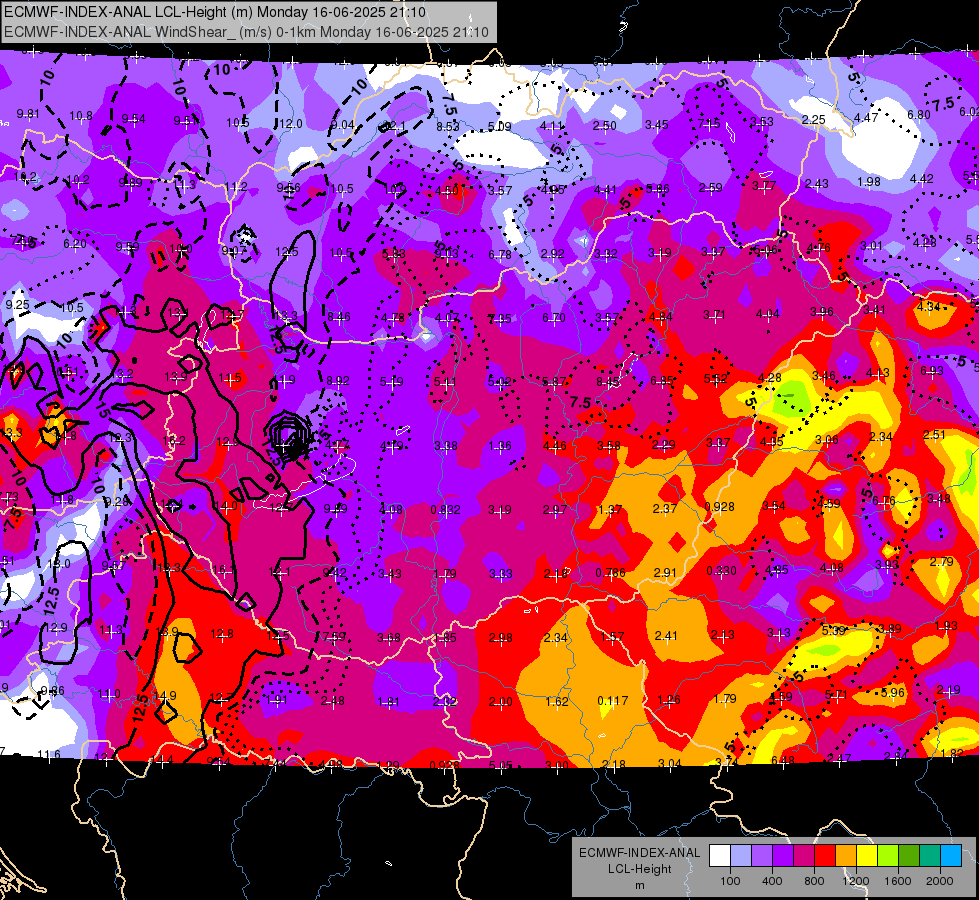Click the grid value 12.0
Screen dimensions: 979x900
[290, 124]
